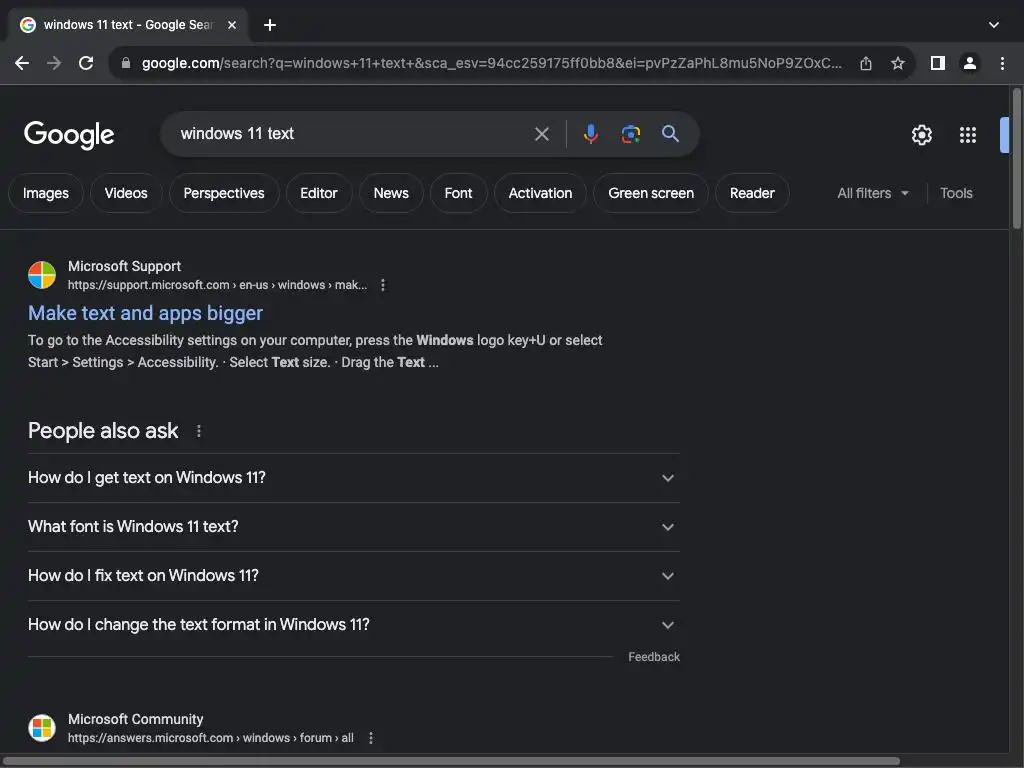The image size is (1024, 768).
Task: View site information lock icon
Action: (126, 63)
